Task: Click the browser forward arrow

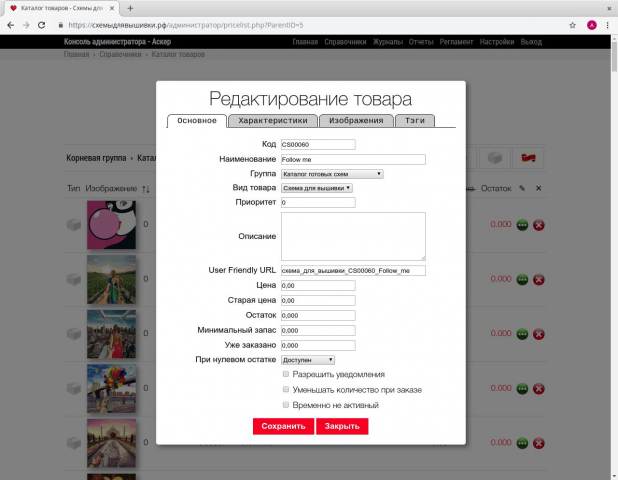Action: click(26, 25)
